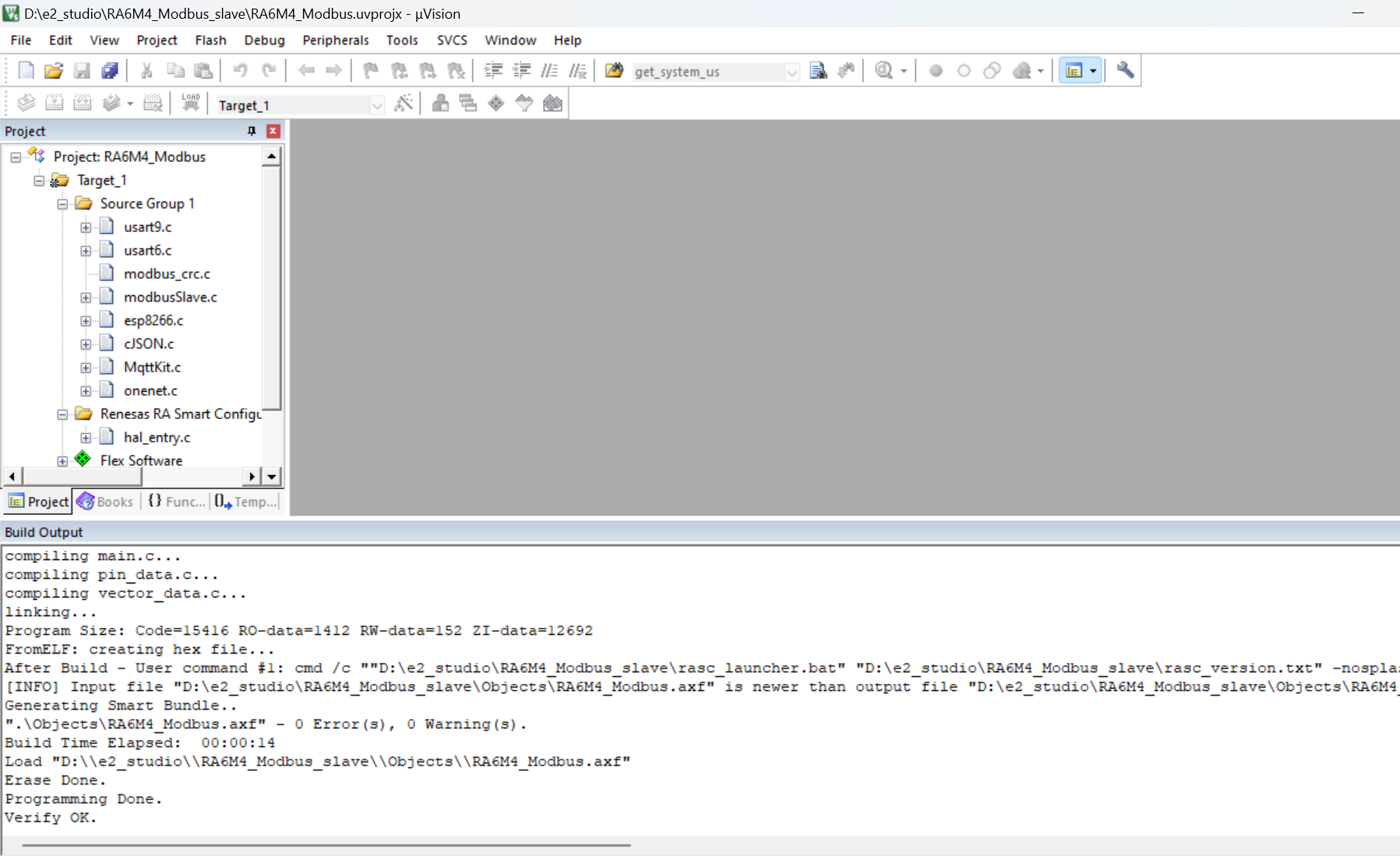Toggle the Project window view button
The height and width of the screenshot is (856, 1400).
[x=1074, y=71]
